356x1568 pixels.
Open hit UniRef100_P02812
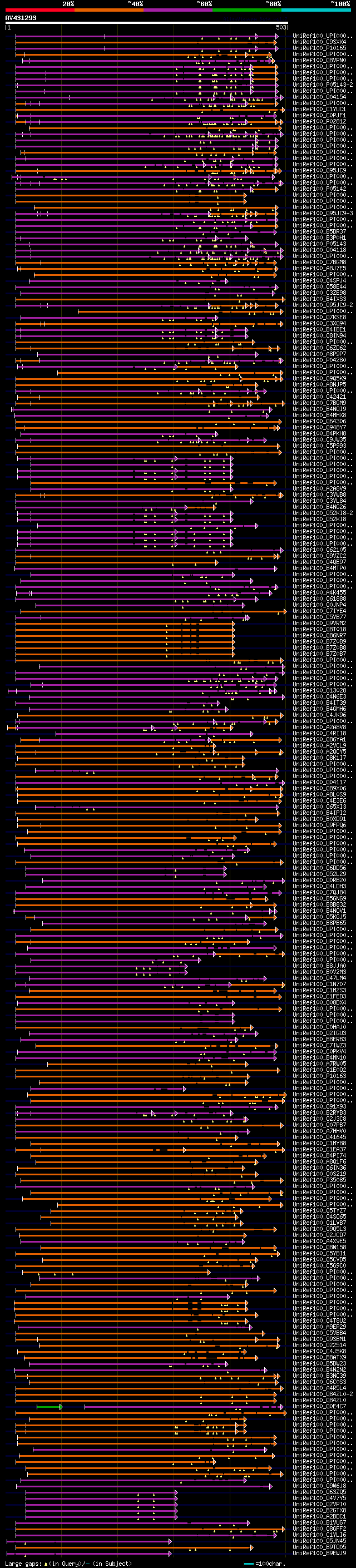point(319,121)
